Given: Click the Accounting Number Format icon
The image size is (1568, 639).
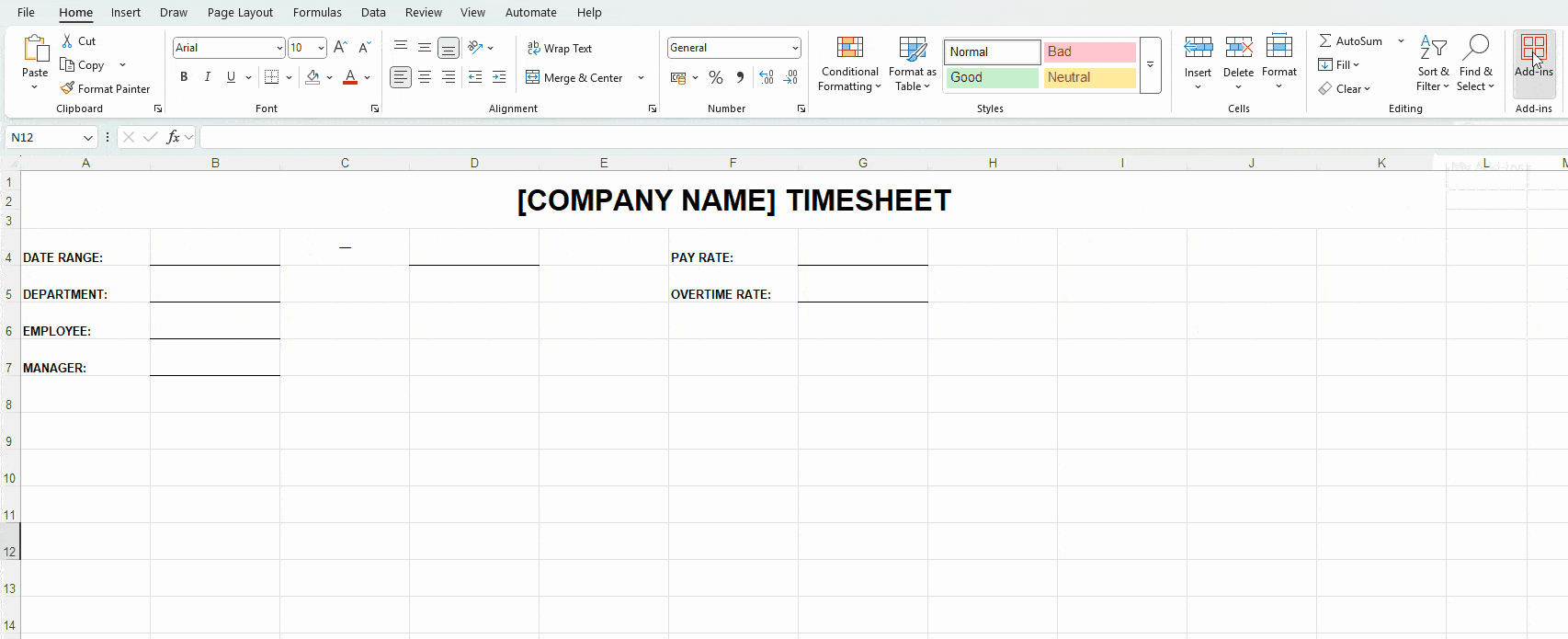Looking at the screenshot, I should point(678,78).
